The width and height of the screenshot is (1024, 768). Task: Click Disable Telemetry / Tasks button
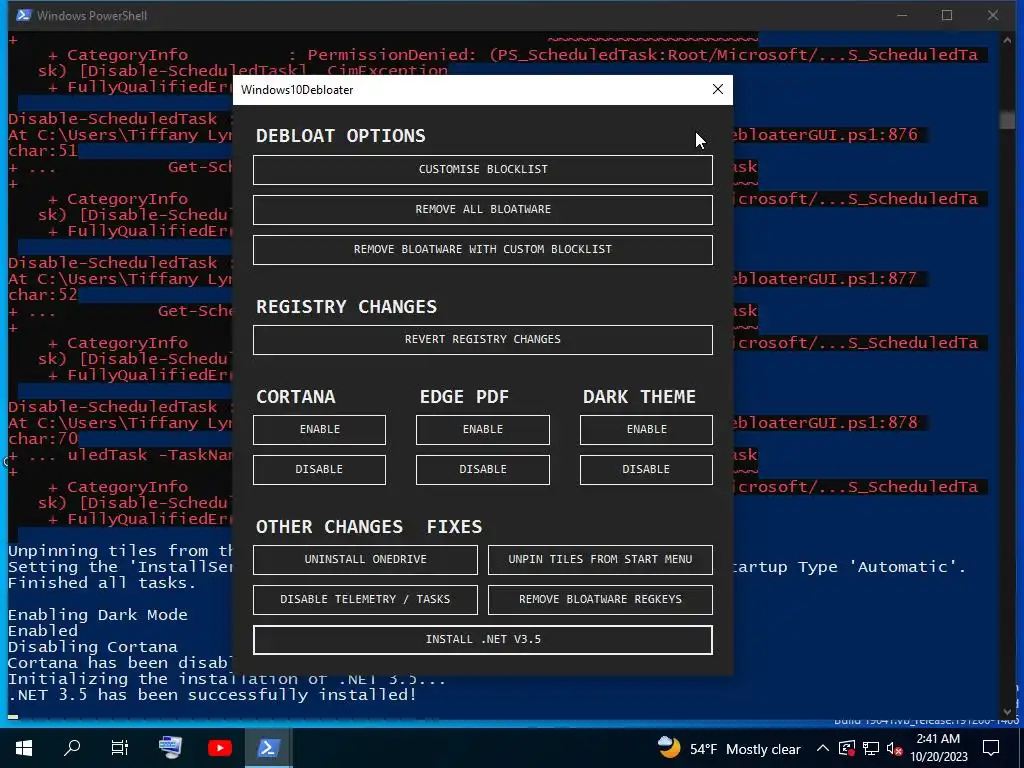click(365, 600)
